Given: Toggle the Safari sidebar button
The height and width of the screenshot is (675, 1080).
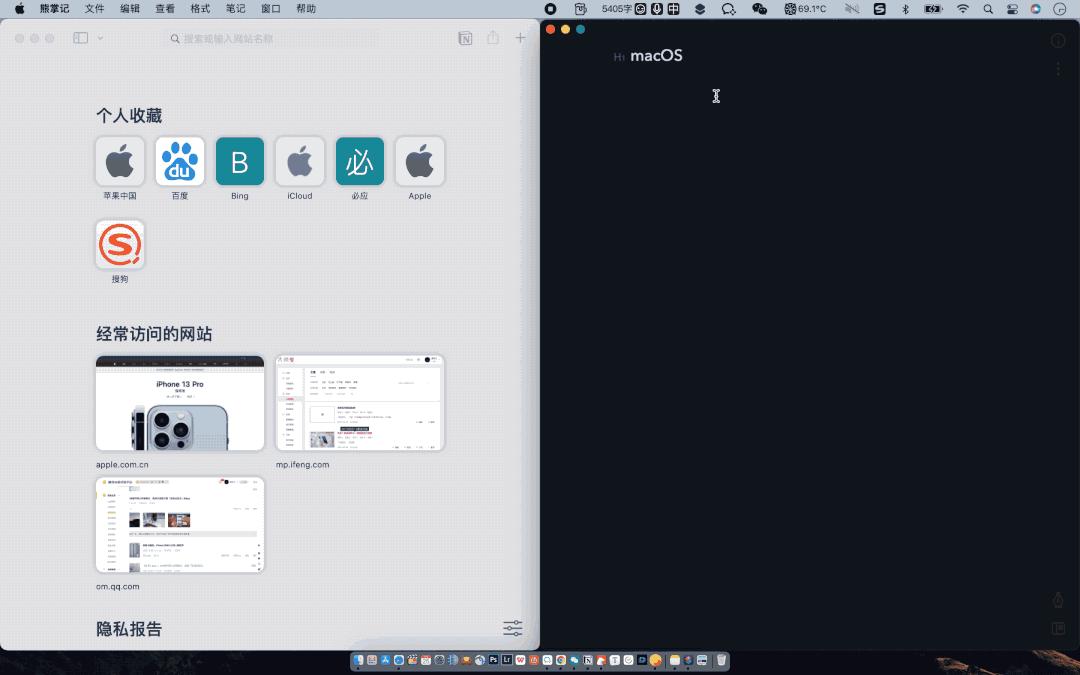Looking at the screenshot, I should click(x=81, y=38).
